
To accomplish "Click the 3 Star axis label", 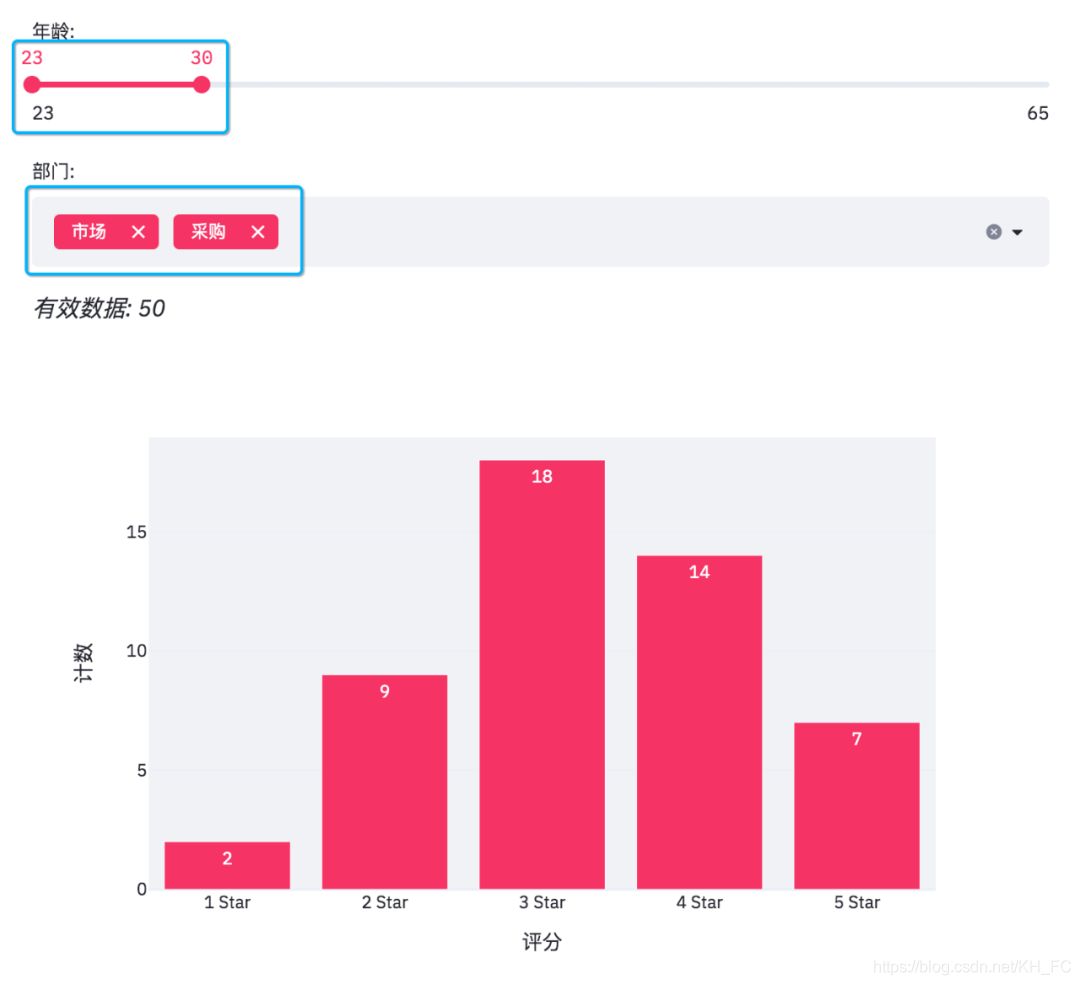I will tap(541, 902).
